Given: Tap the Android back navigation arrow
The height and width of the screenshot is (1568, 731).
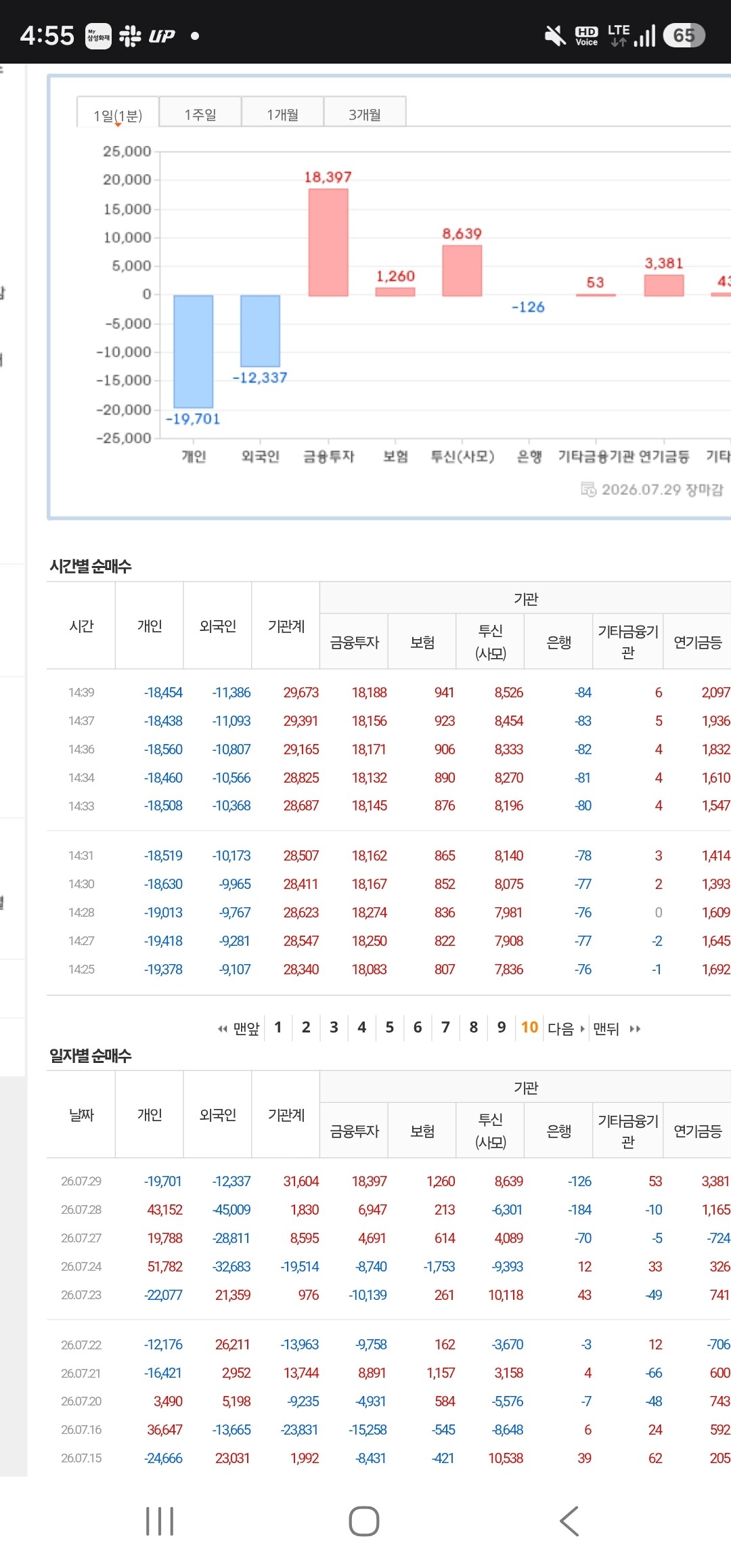Looking at the screenshot, I should pyautogui.click(x=569, y=1521).
